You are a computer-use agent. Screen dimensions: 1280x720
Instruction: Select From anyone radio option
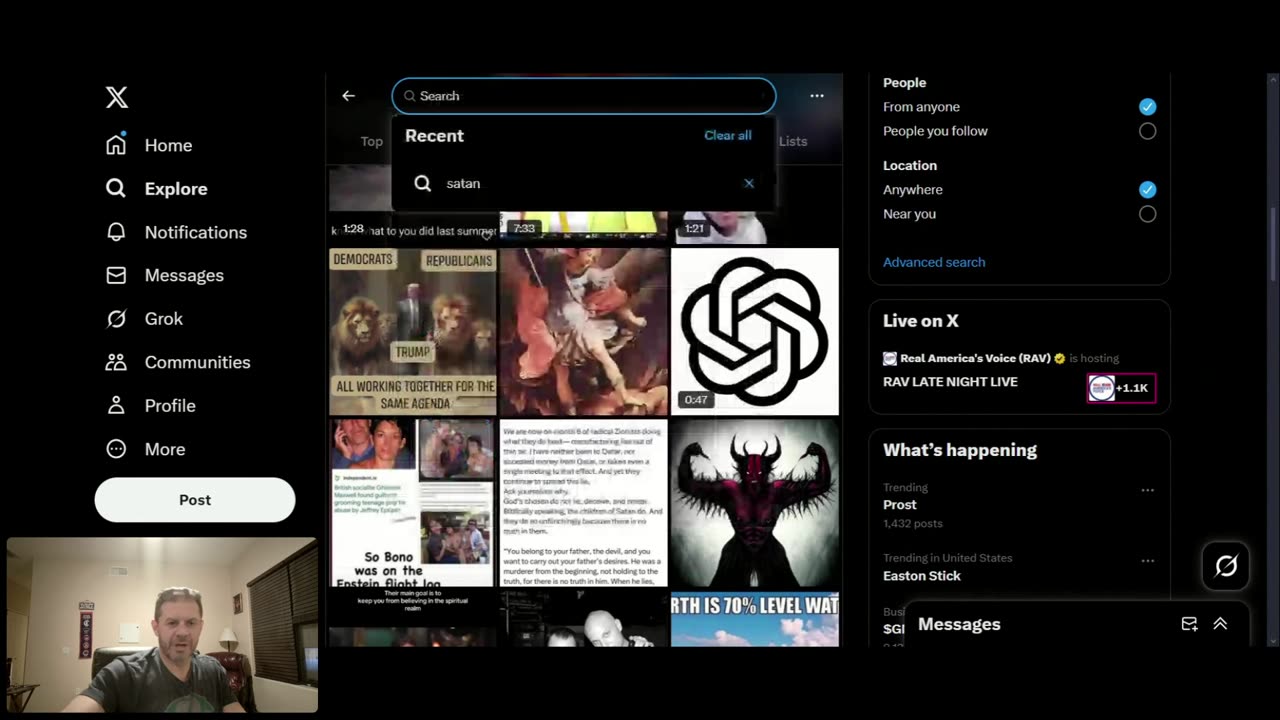click(1147, 107)
